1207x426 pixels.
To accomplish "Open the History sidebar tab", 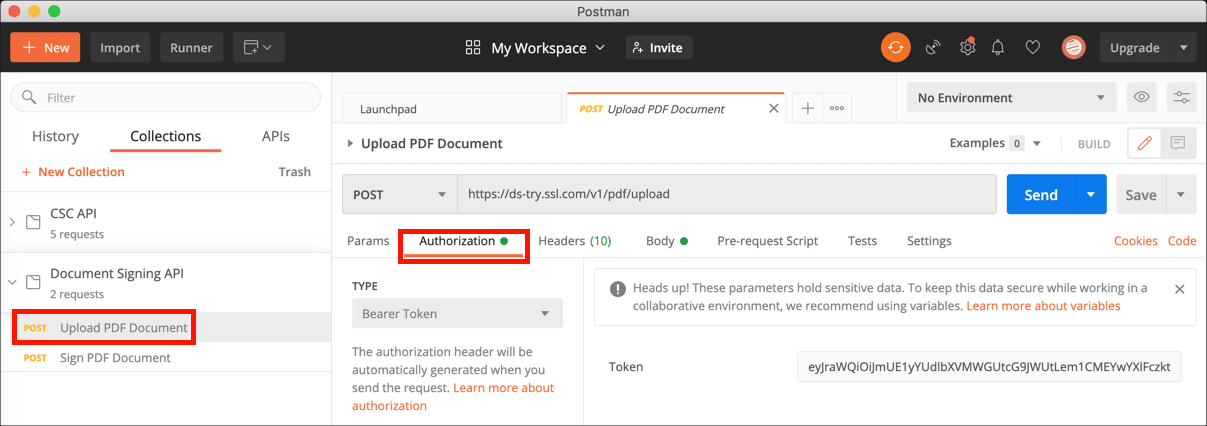I will (55, 137).
